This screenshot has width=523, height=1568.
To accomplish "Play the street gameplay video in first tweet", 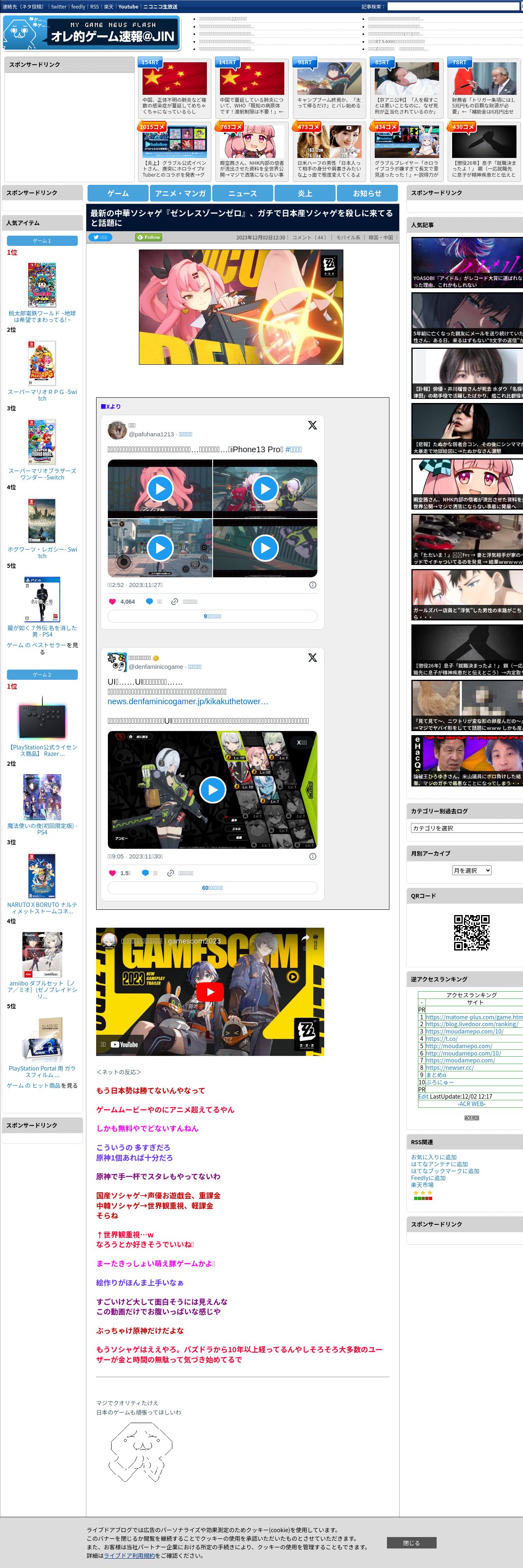I will (x=160, y=548).
